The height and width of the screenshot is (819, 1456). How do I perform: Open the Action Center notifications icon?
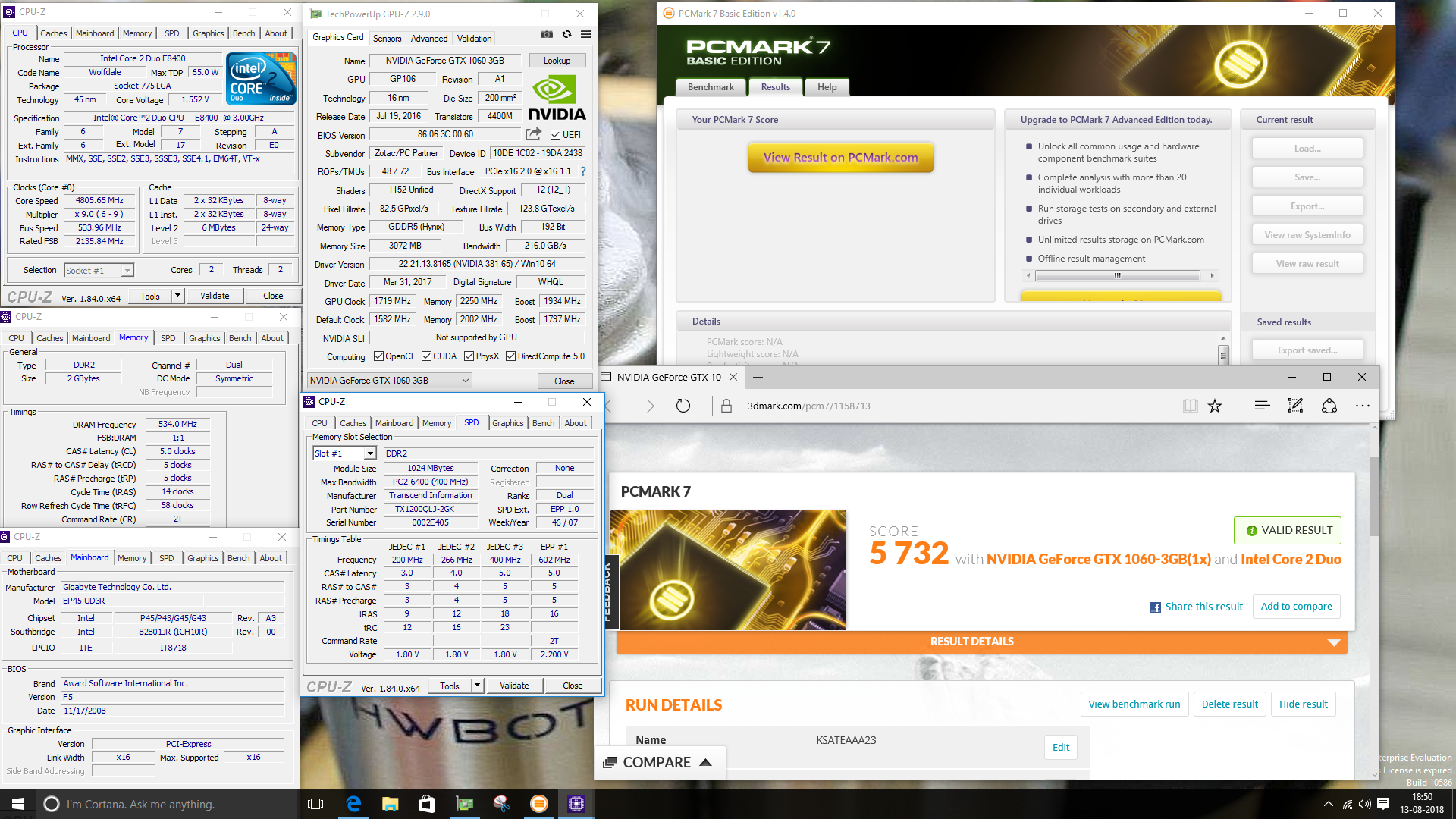point(1383,804)
